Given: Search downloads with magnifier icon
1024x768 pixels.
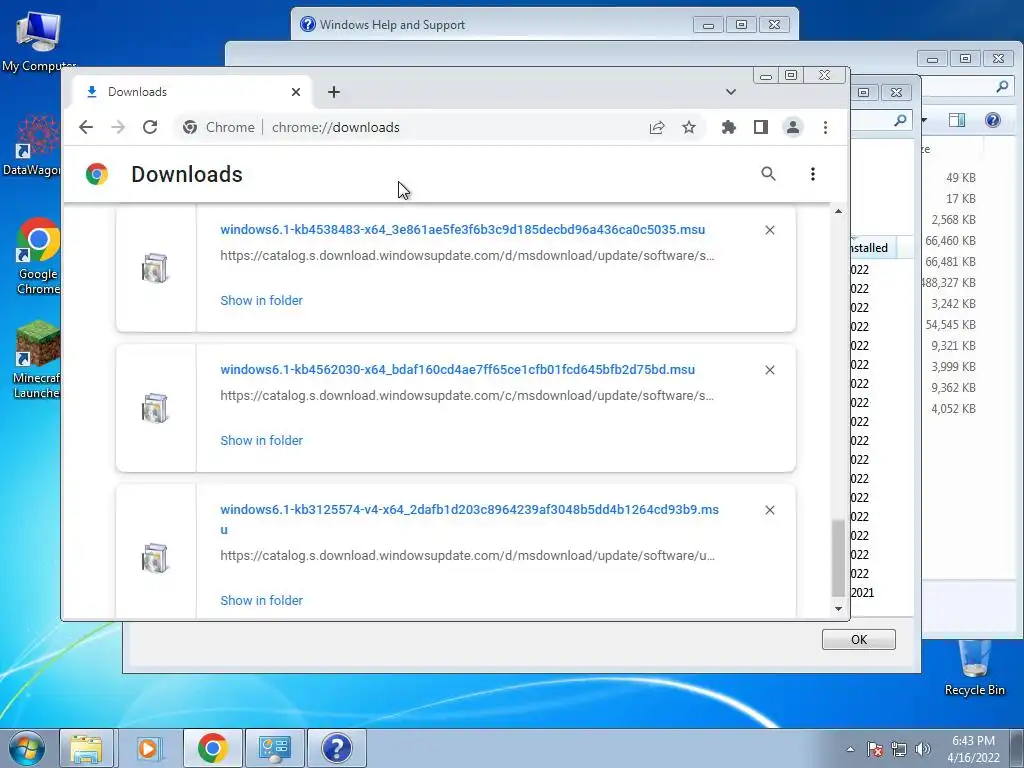Looking at the screenshot, I should tap(769, 174).
